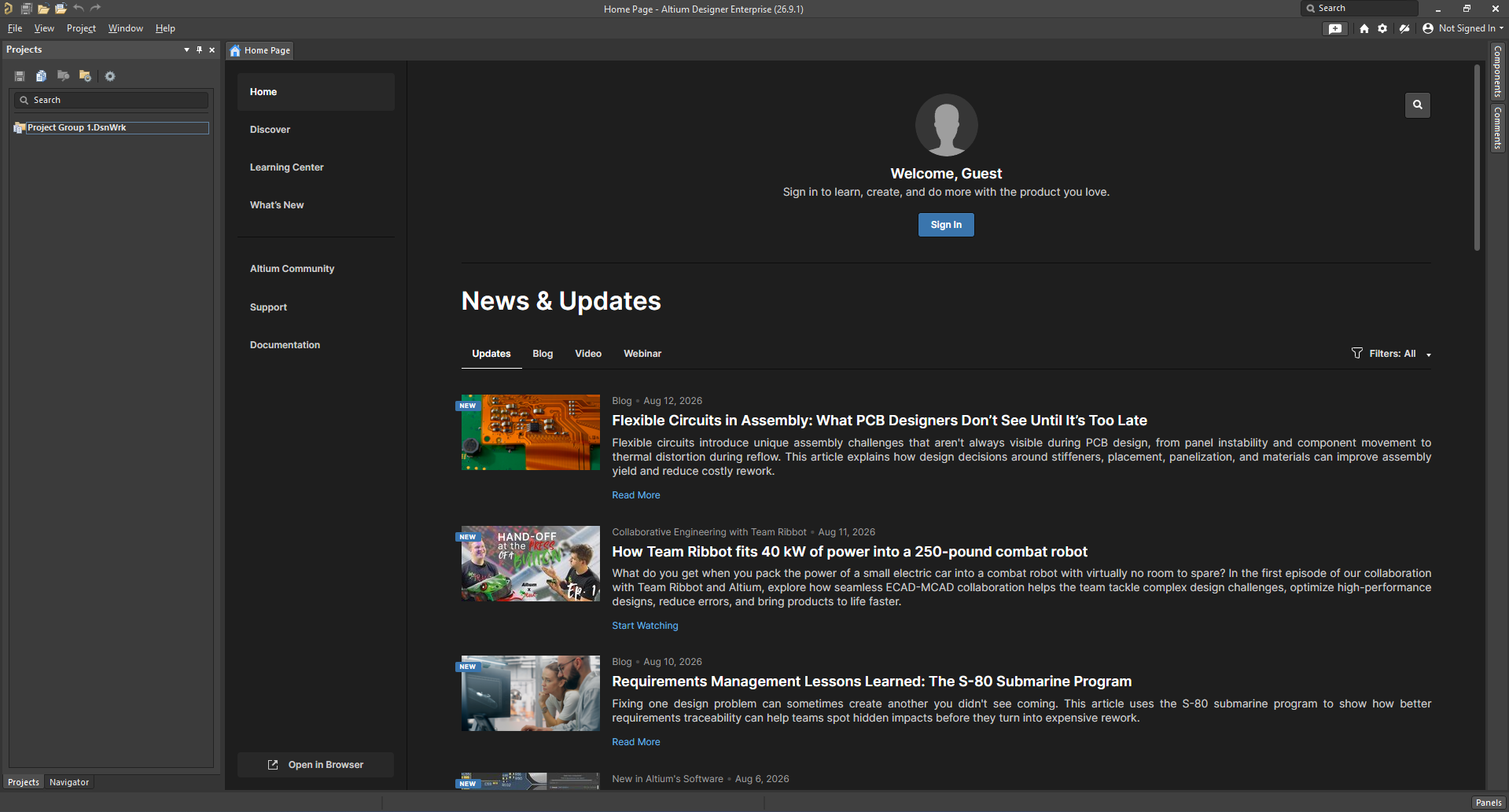The image size is (1509, 812).
Task: Click the add comment speech bubble icon
Action: 1335,28
